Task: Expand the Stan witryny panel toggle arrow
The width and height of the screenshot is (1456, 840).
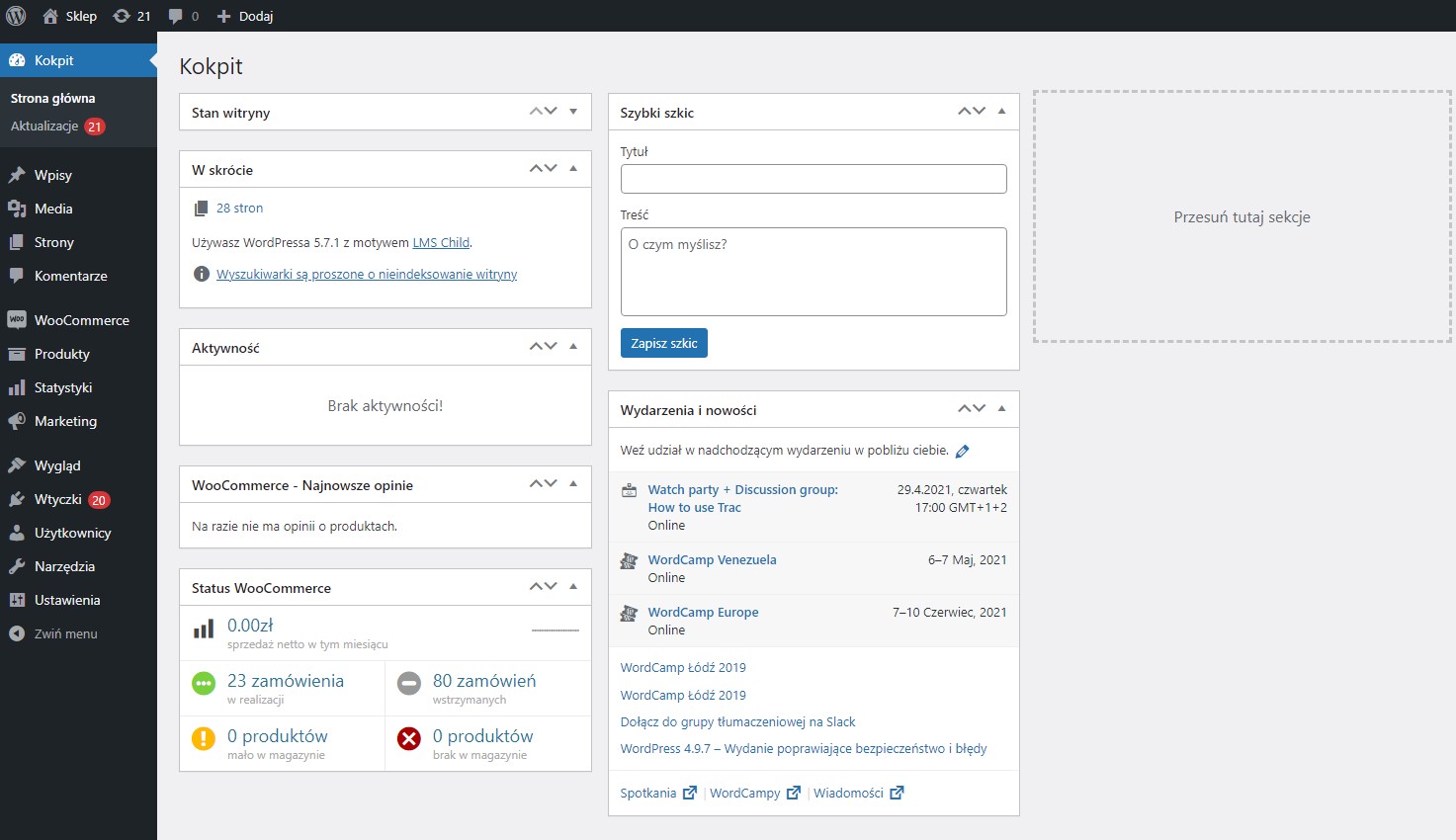Action: coord(573,112)
